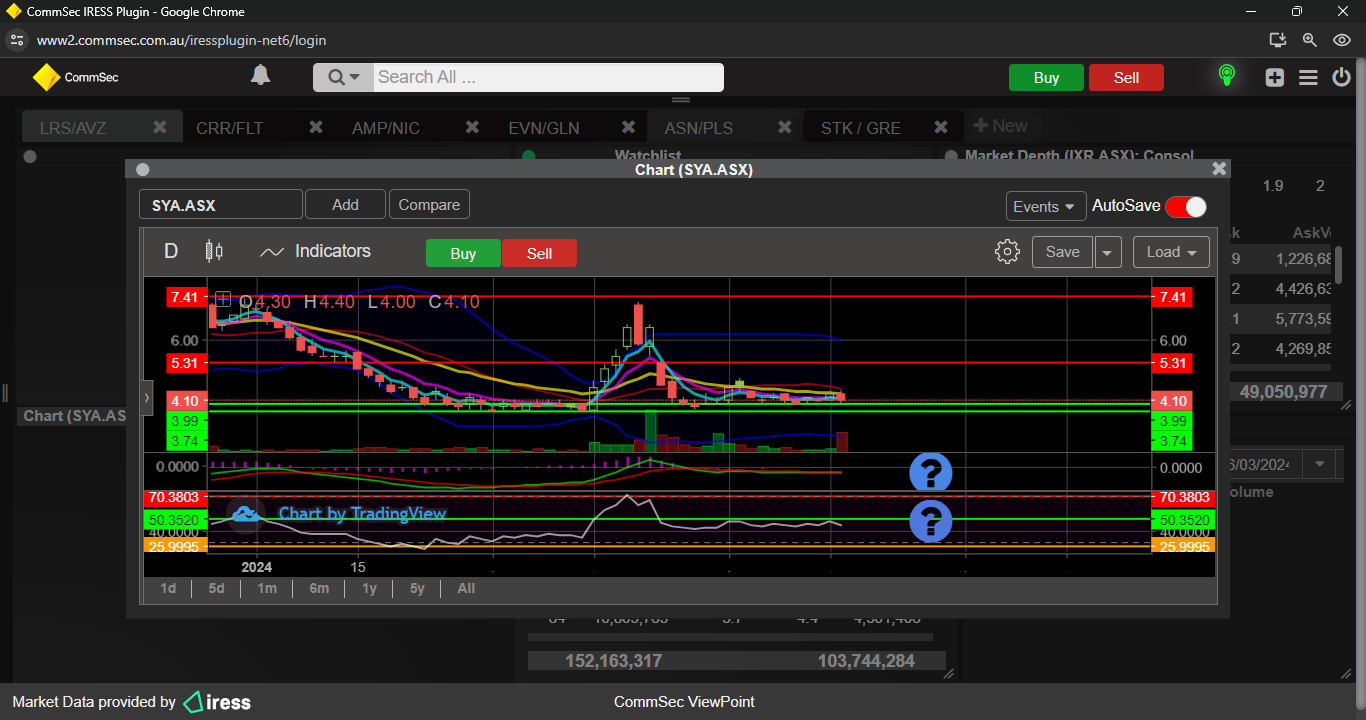Select the 6m time range
This screenshot has height=720, width=1366.
319,588
